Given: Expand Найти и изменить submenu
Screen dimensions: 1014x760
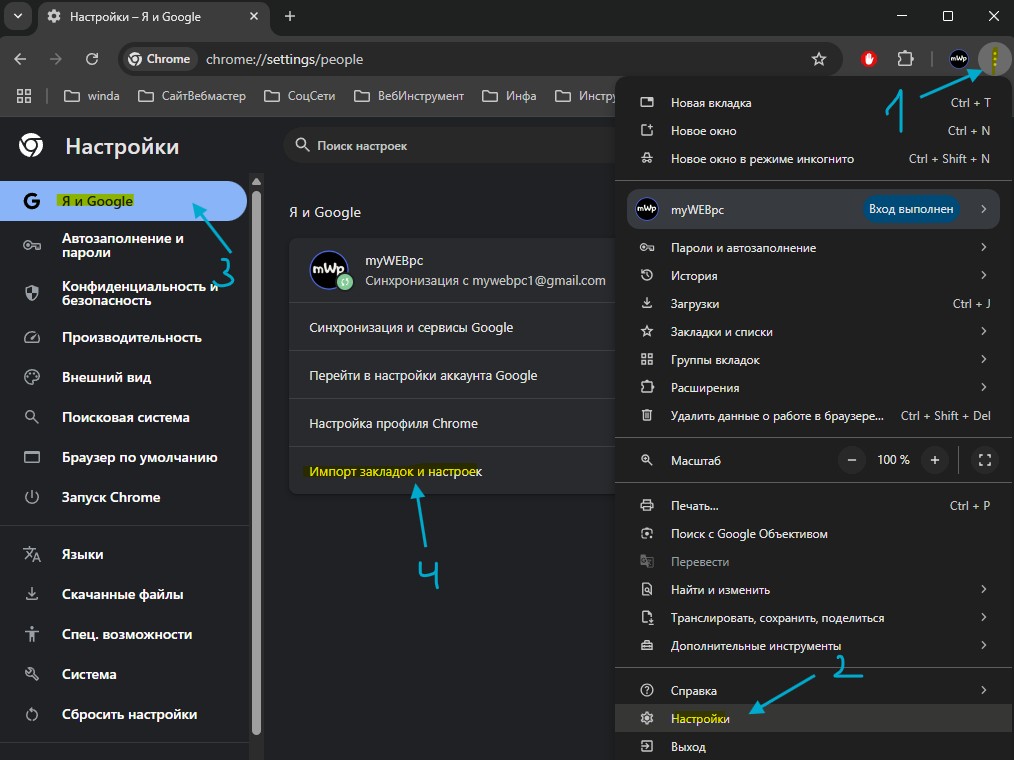Looking at the screenshot, I should 814,589.
